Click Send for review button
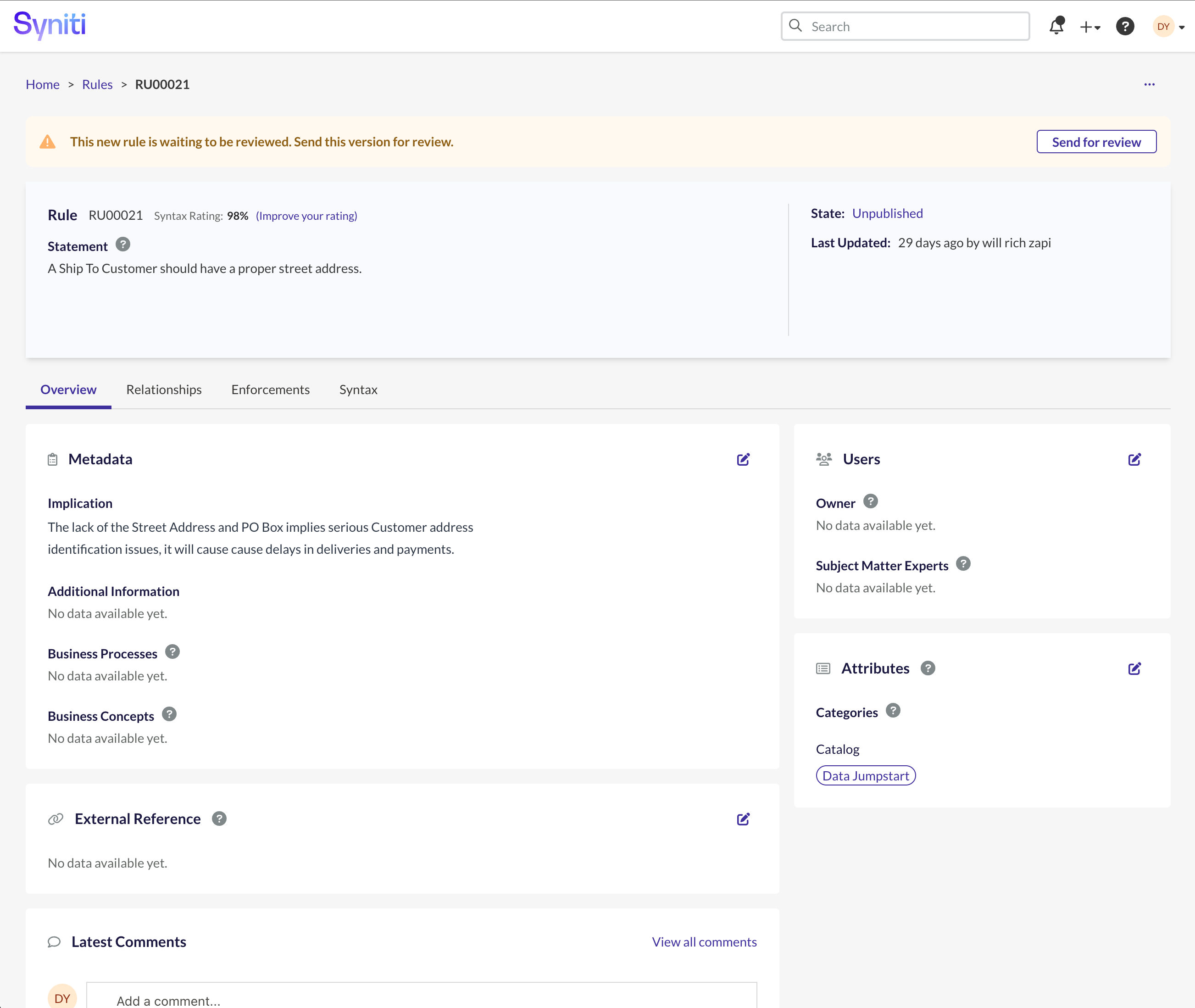1195x1008 pixels. [1096, 141]
